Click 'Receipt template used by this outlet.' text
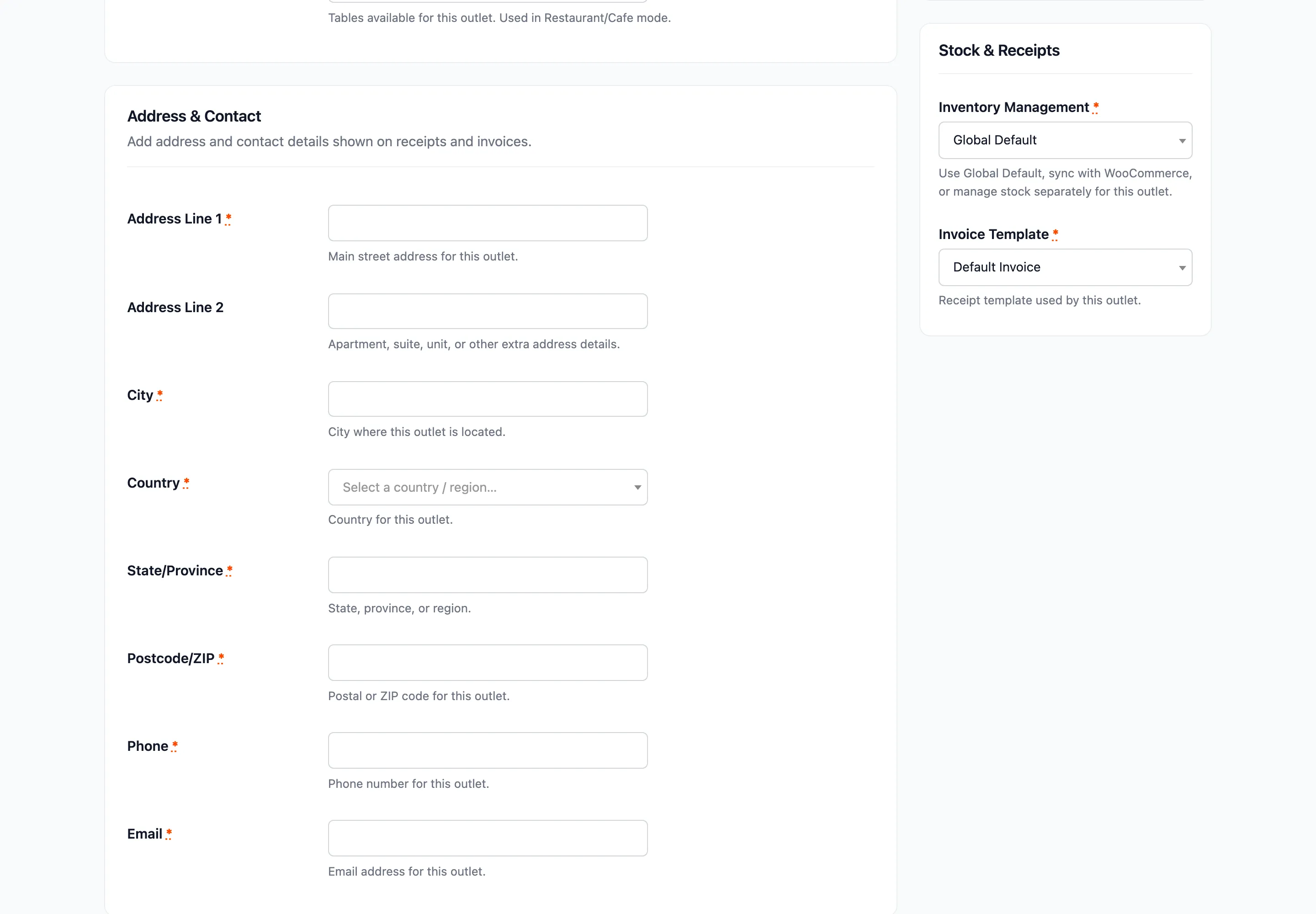This screenshot has height=914, width=1316. pyautogui.click(x=1040, y=300)
